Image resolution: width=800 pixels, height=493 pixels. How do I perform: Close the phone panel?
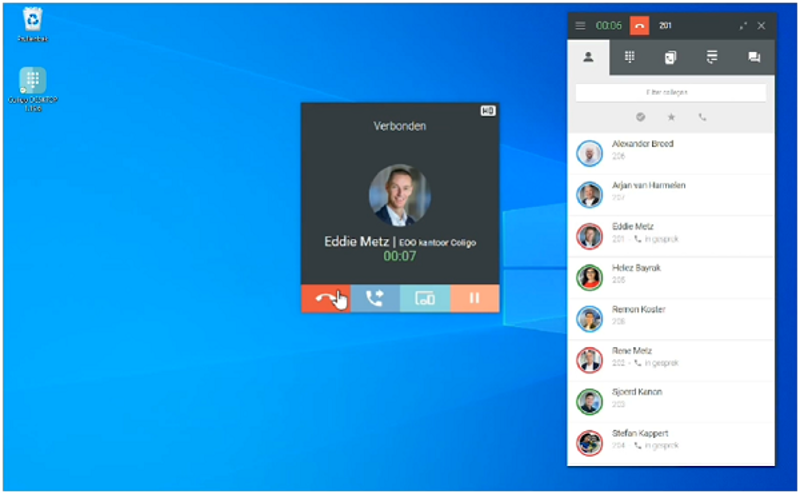pyautogui.click(x=761, y=26)
